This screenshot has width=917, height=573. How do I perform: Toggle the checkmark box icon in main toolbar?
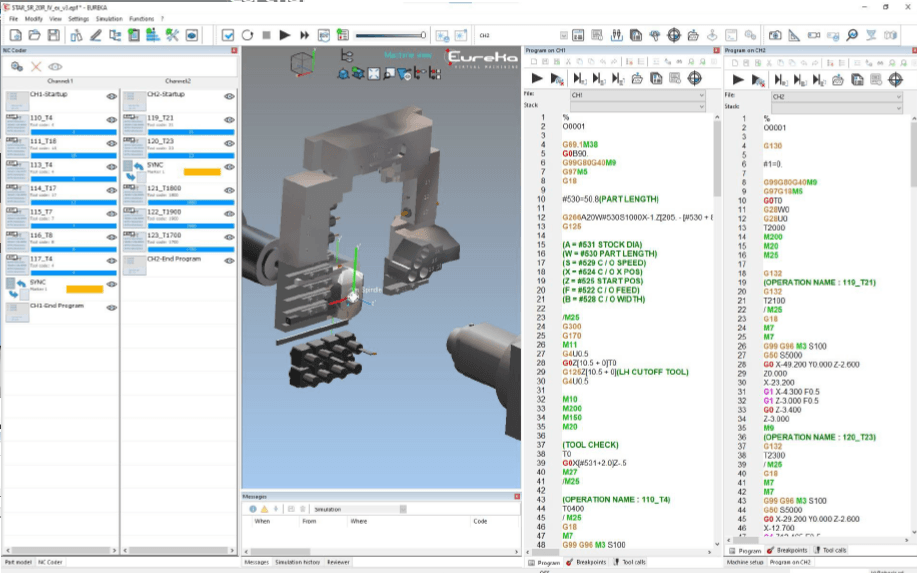228,35
